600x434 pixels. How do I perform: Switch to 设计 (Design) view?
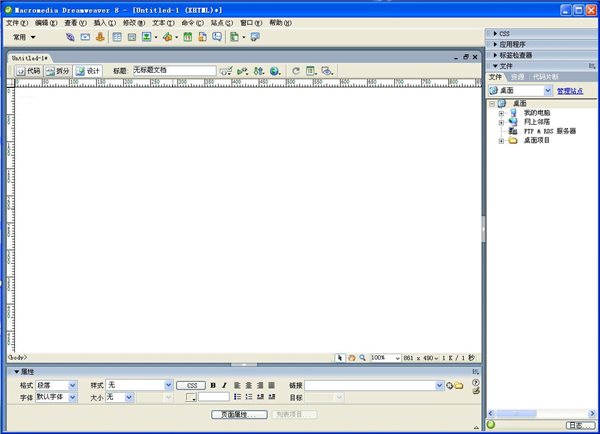click(88, 71)
